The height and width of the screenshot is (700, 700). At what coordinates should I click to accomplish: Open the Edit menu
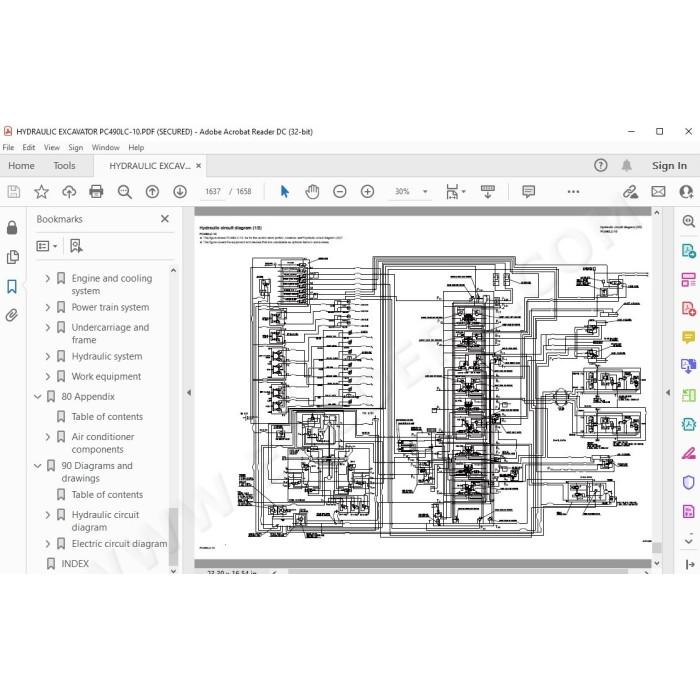point(29,147)
